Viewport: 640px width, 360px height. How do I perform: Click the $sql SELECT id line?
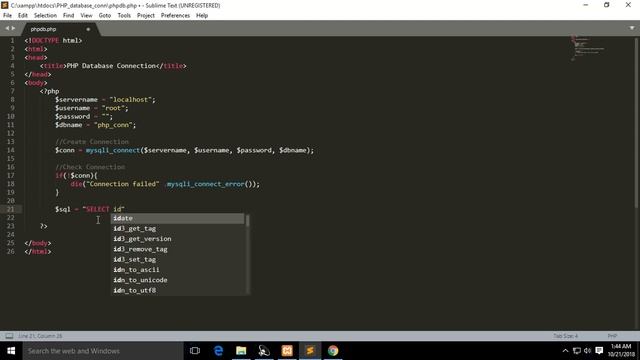(x=90, y=209)
